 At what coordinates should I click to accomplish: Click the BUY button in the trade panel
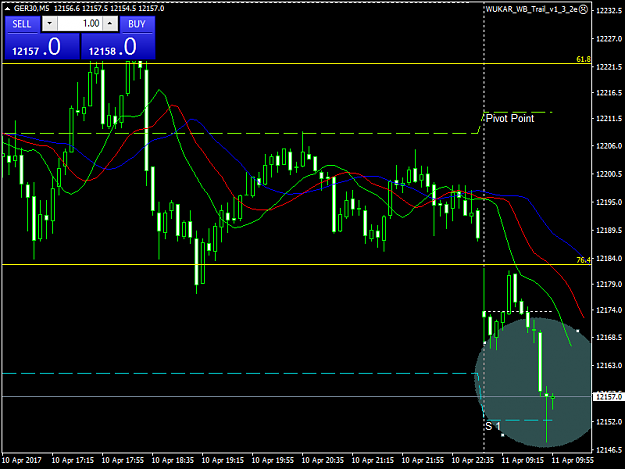tap(137, 24)
